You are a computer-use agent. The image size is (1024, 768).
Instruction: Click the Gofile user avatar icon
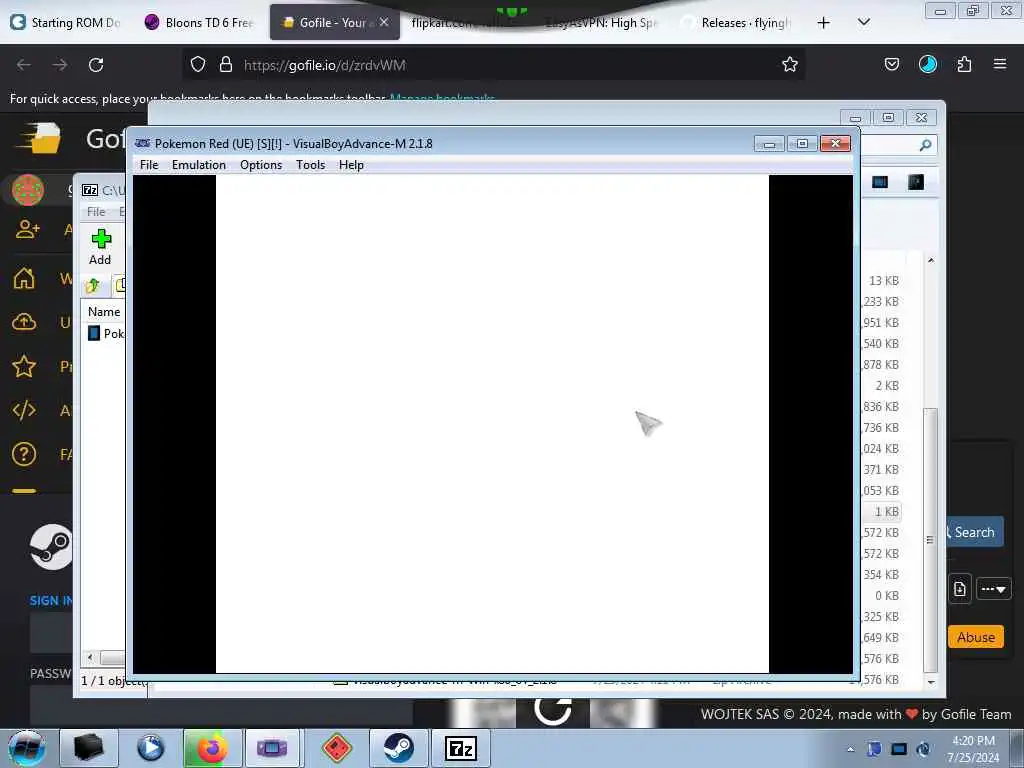pos(28,190)
